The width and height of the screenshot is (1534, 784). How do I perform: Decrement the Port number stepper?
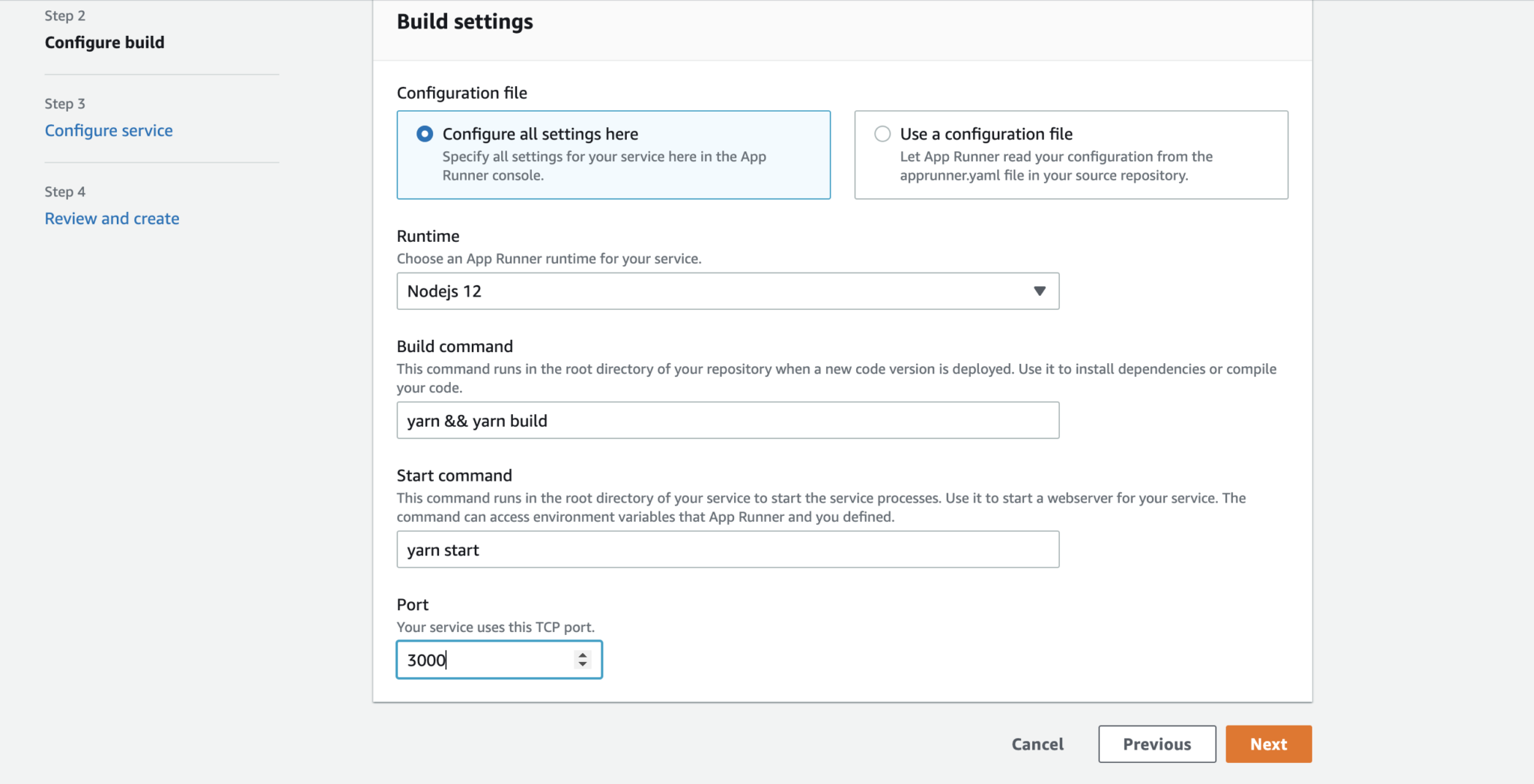pyautogui.click(x=582, y=665)
